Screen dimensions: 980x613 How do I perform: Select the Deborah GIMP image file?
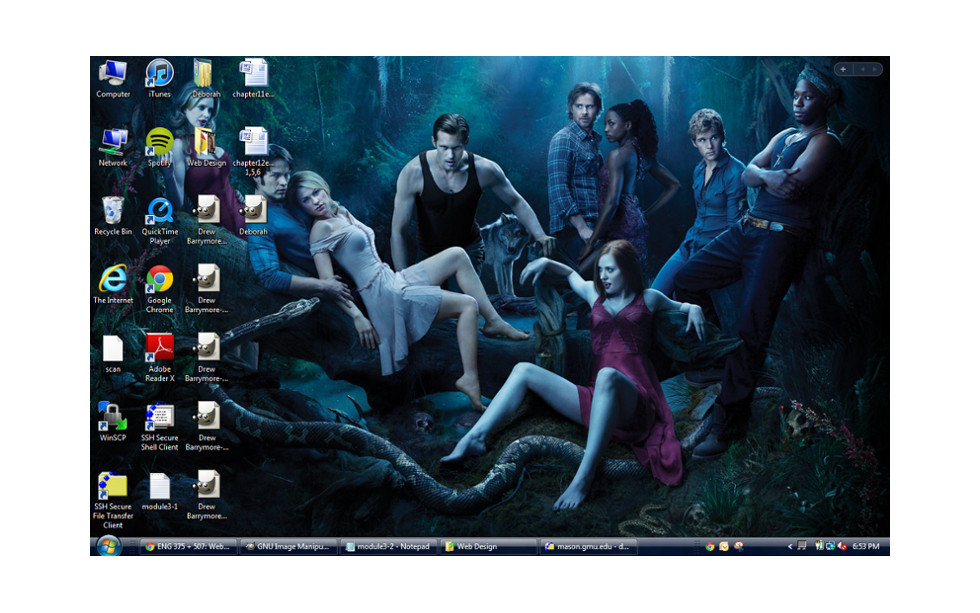click(x=253, y=216)
